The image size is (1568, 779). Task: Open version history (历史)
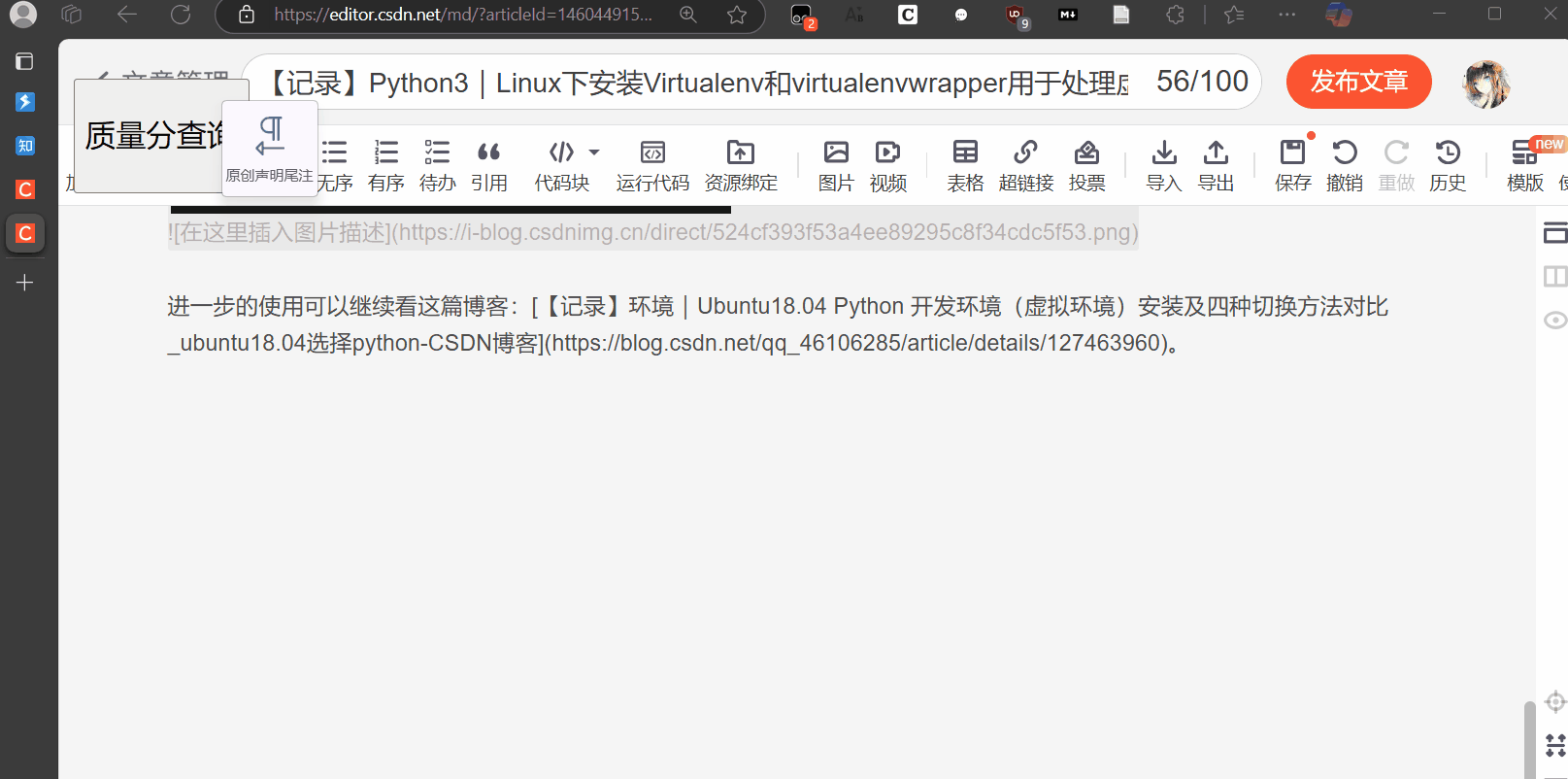(x=1448, y=166)
